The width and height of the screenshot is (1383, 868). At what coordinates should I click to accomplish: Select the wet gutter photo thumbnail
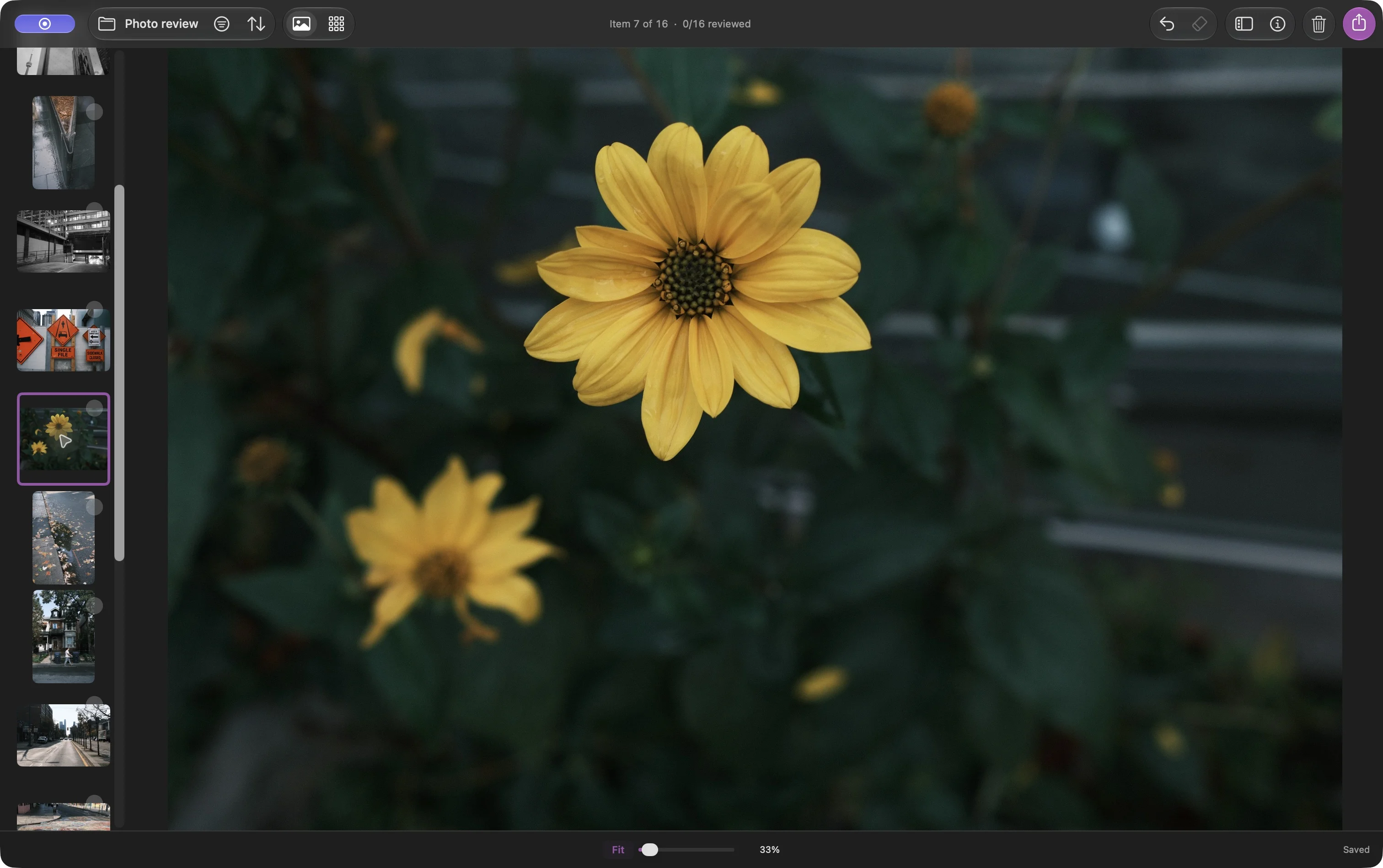click(63, 142)
